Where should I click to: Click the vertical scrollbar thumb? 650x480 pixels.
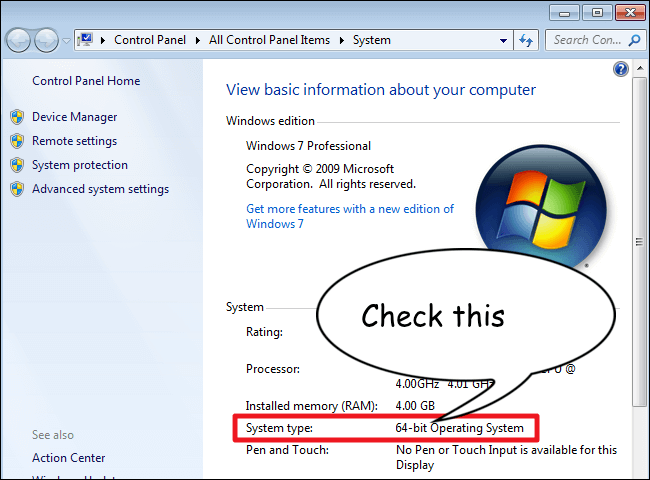pyautogui.click(x=639, y=242)
